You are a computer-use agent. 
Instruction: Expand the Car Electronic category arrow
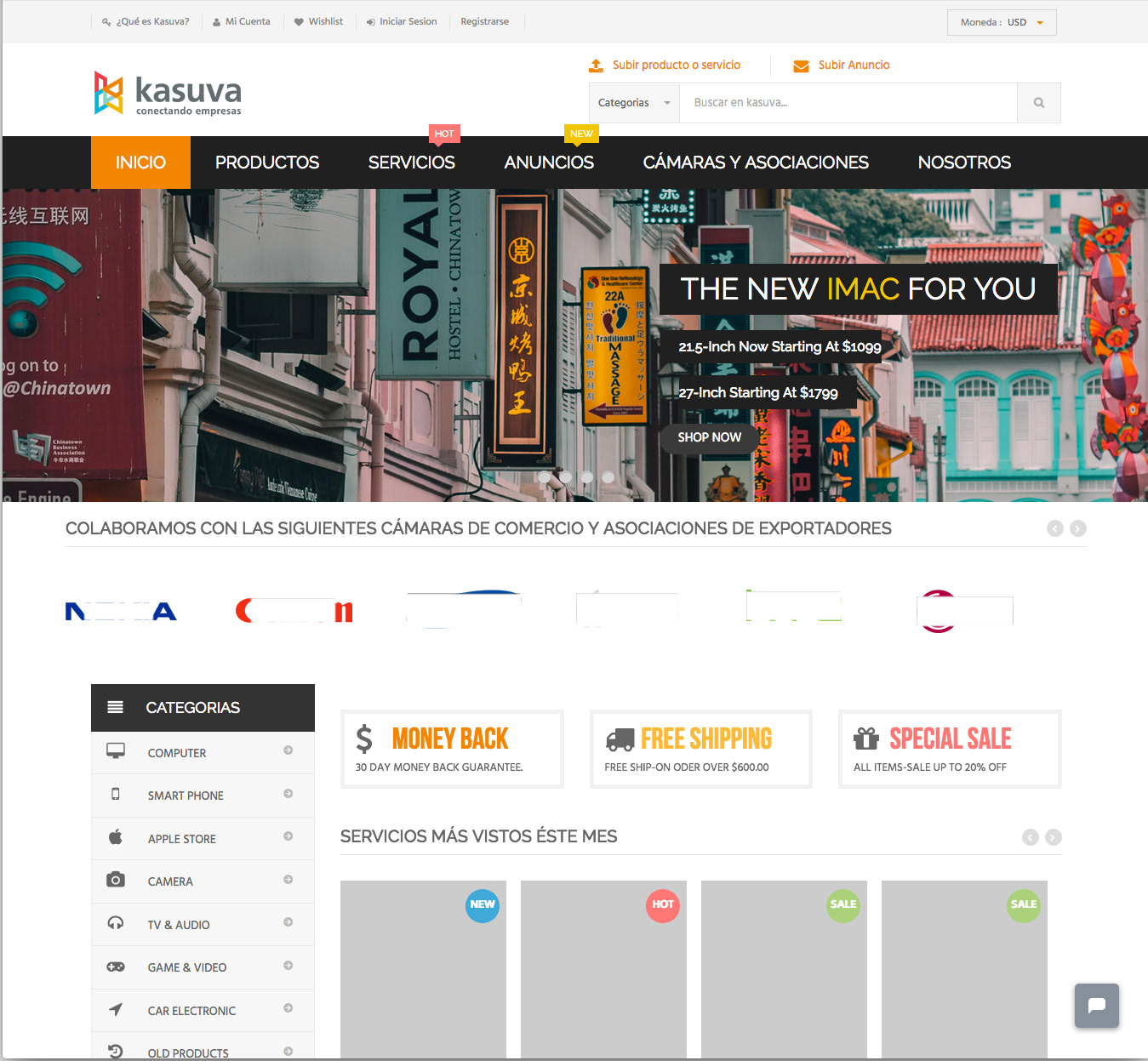point(288,1008)
